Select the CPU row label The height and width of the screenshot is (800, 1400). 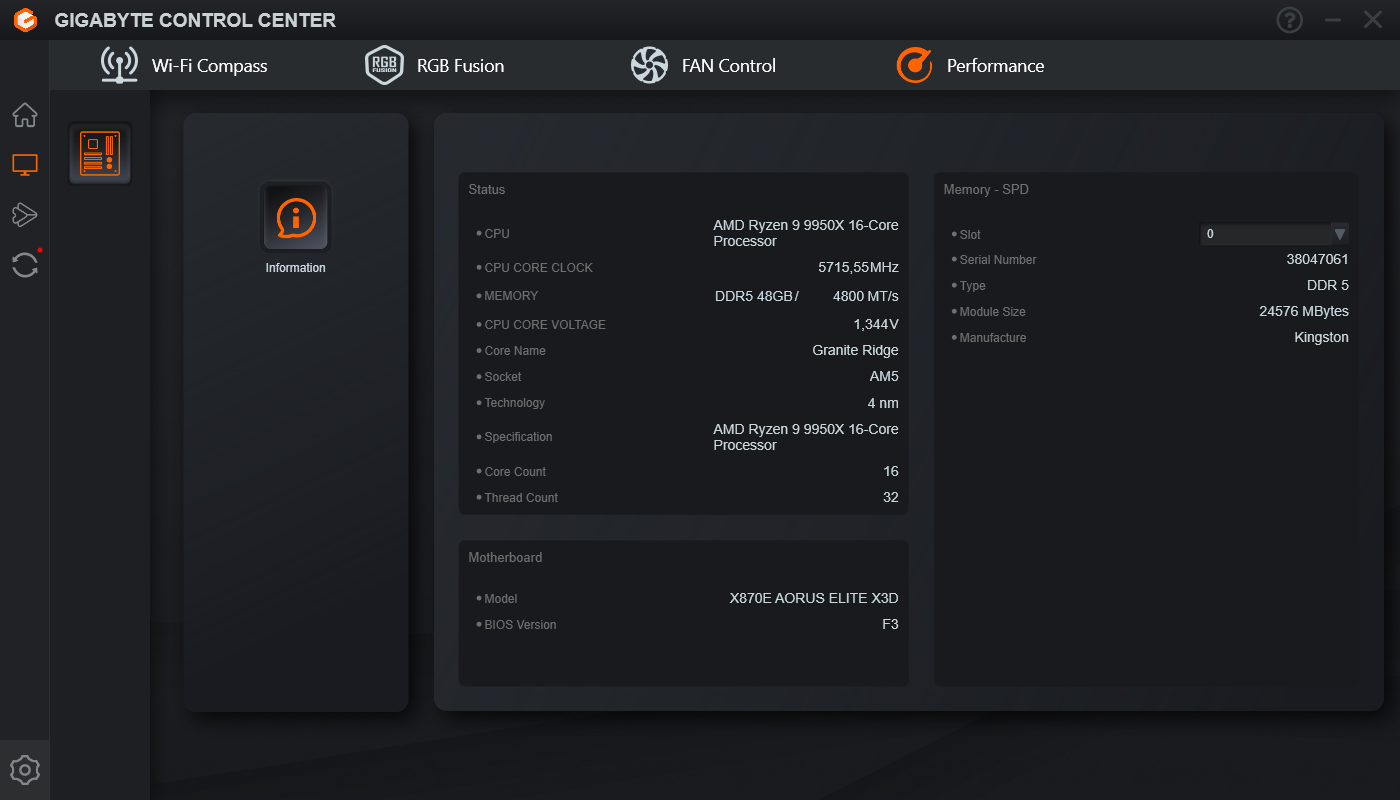(497, 234)
